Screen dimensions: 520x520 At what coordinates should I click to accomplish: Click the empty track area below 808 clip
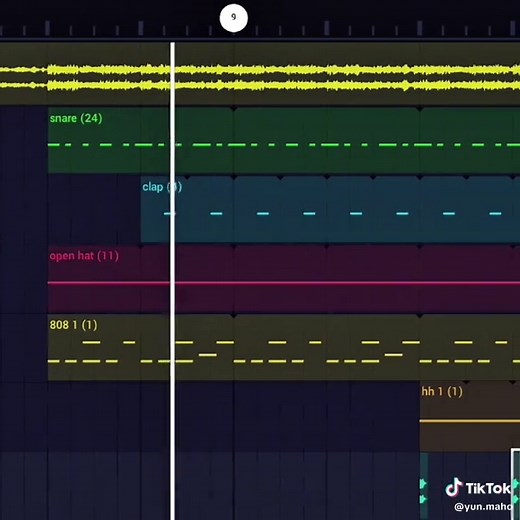coord(233,417)
